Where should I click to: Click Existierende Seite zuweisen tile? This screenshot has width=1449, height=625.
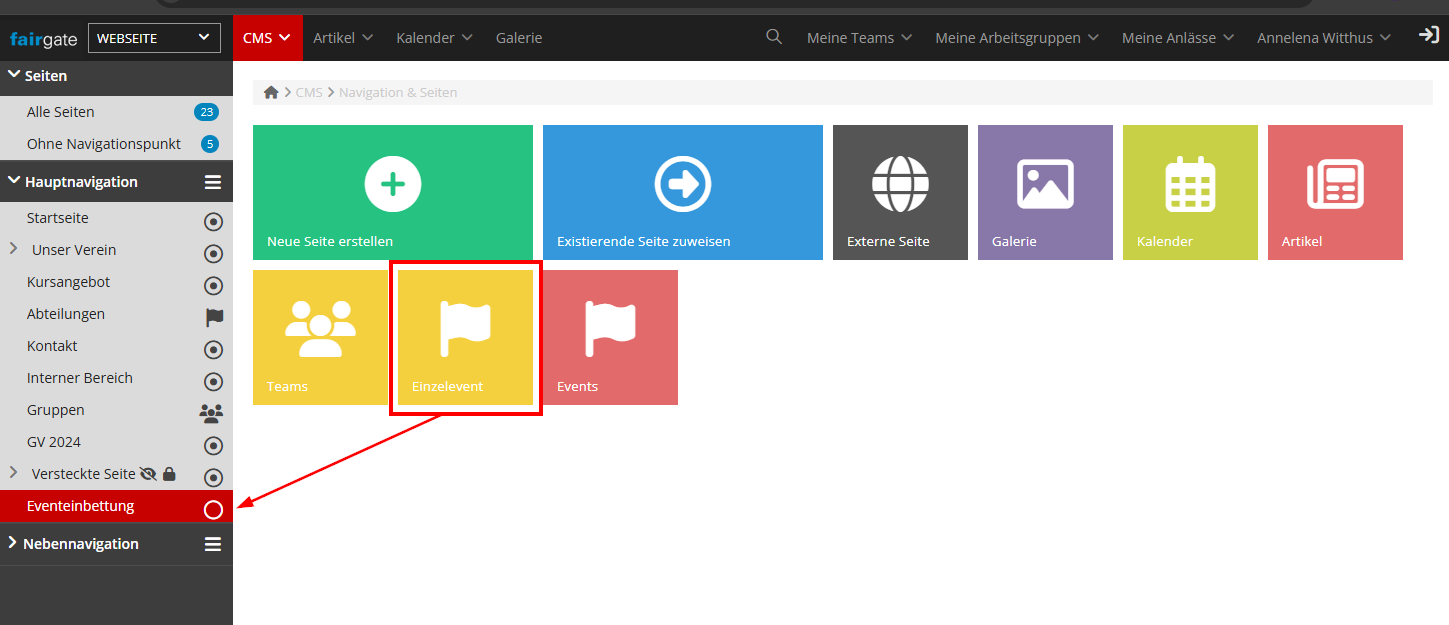point(682,192)
